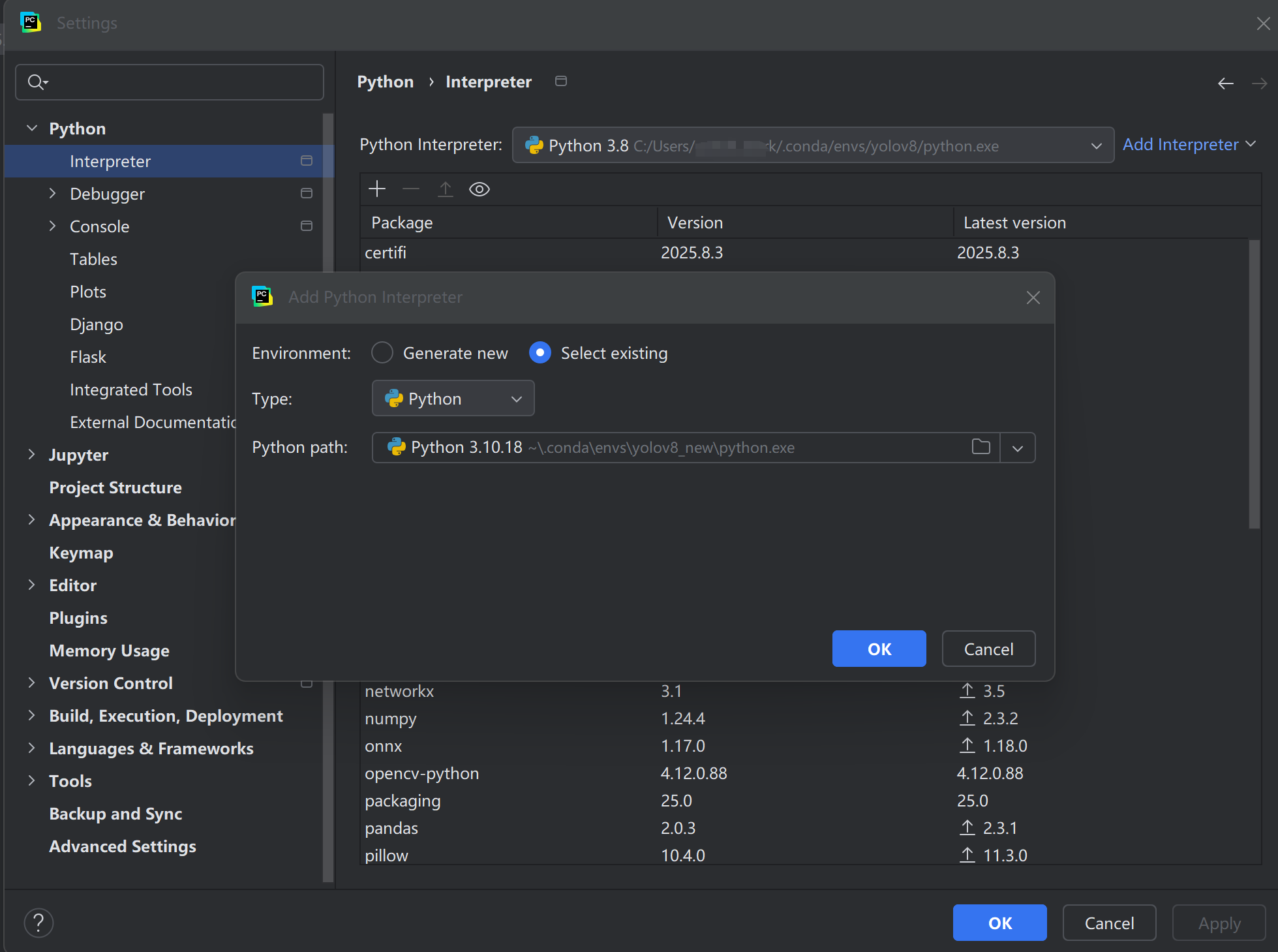Image resolution: width=1278 pixels, height=952 pixels.
Task: Click the back navigation arrow
Action: point(1225,83)
